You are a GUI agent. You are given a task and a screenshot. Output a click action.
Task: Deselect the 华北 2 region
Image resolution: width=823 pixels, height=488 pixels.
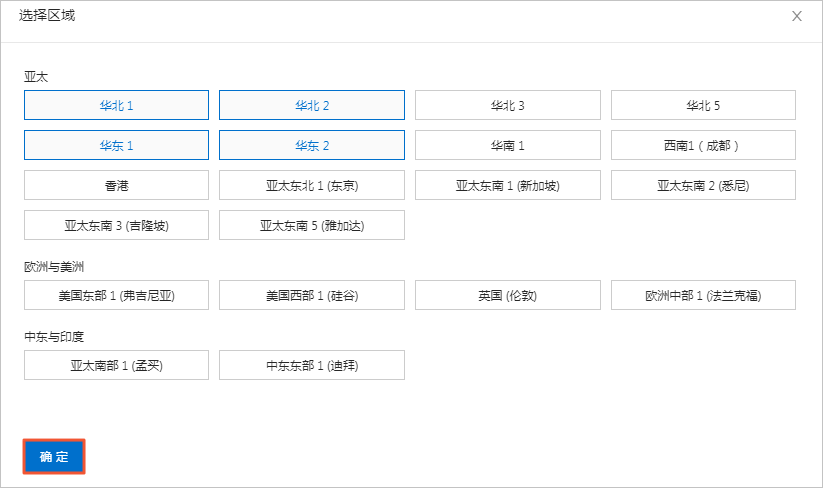pyautogui.click(x=312, y=105)
